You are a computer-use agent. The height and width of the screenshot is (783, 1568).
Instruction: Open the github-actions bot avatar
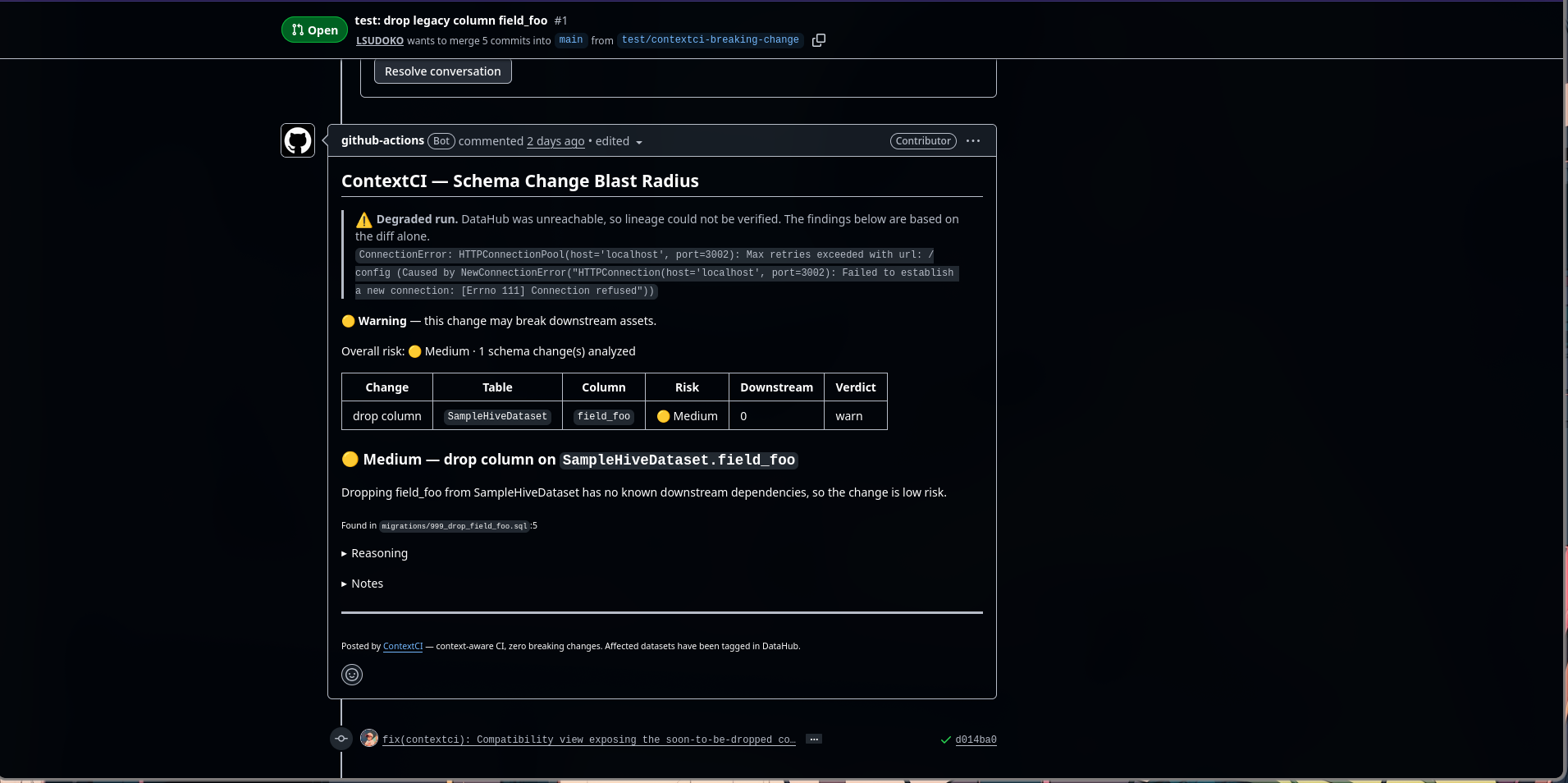click(298, 140)
